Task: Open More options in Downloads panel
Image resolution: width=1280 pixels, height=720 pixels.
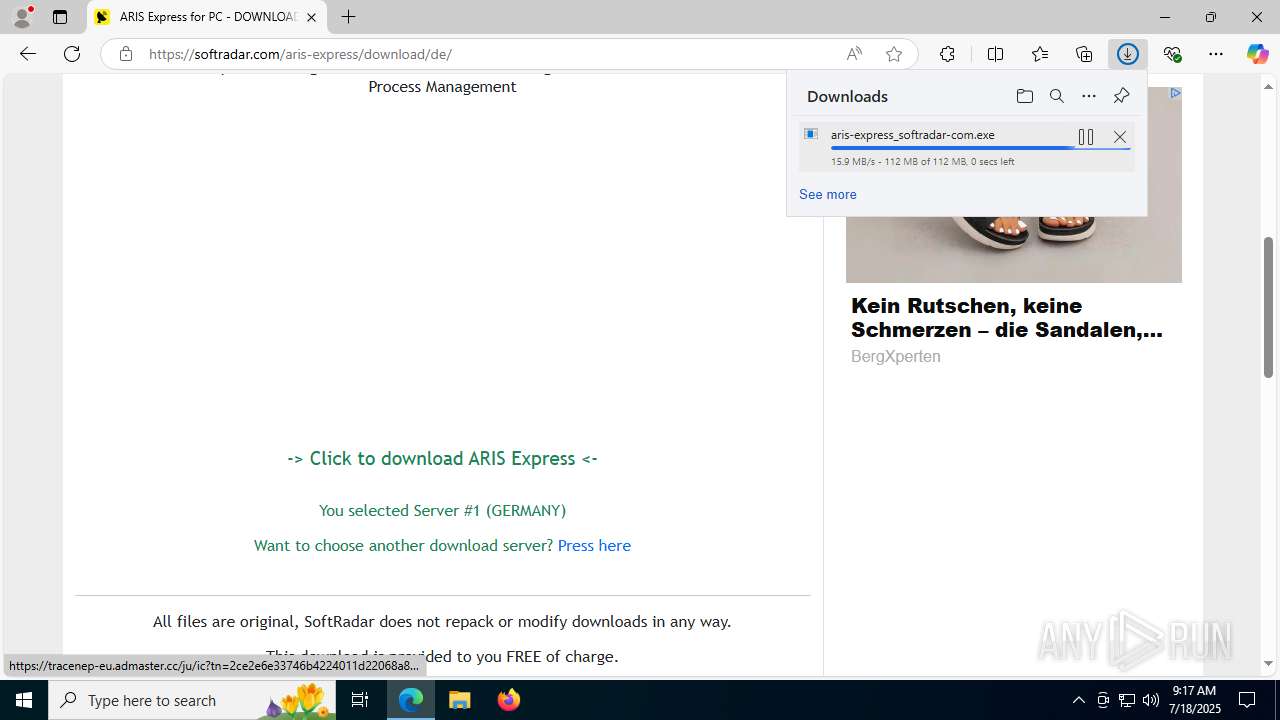Action: click(1089, 96)
